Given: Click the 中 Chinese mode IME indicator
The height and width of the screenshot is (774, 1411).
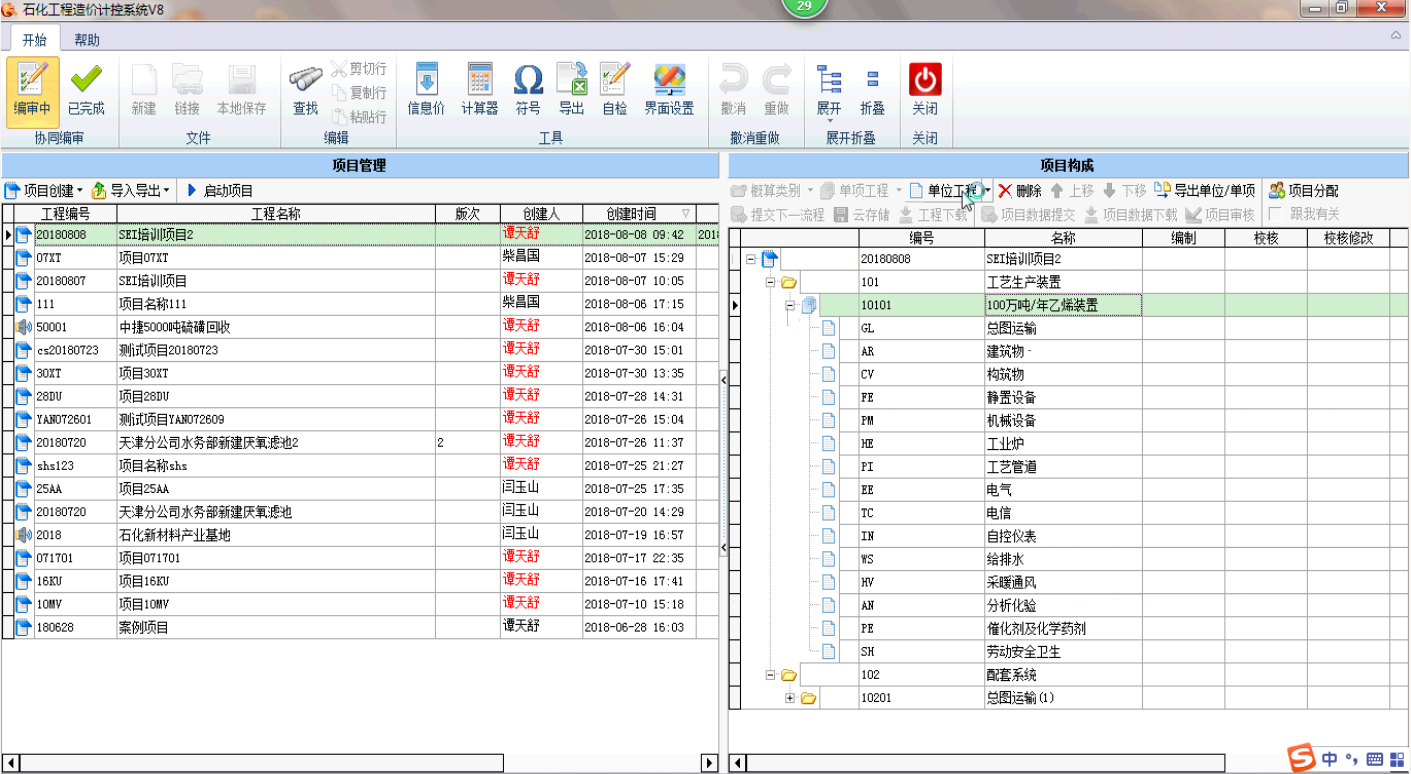Looking at the screenshot, I should click(x=1330, y=759).
